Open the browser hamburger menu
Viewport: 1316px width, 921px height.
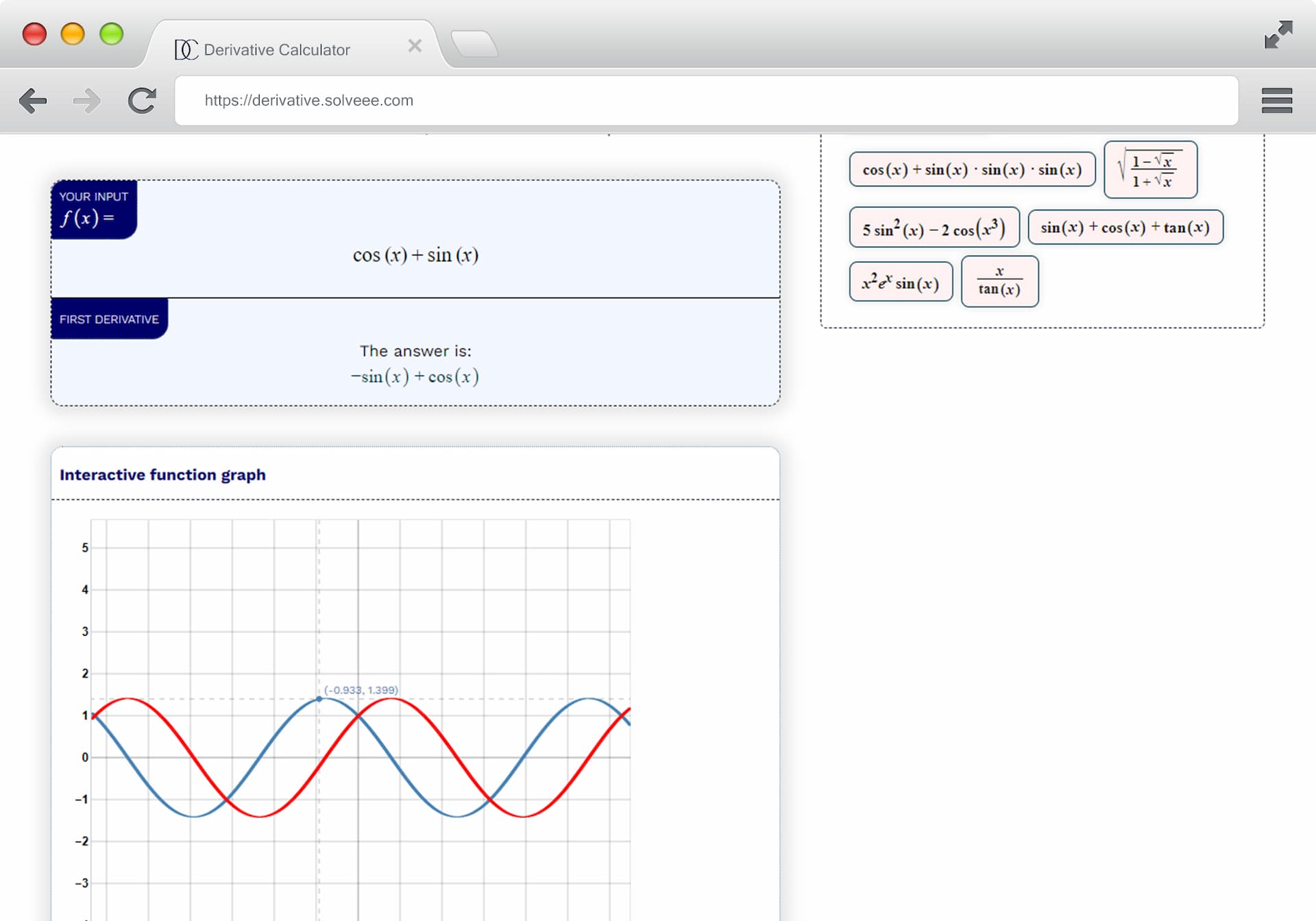click(1276, 101)
